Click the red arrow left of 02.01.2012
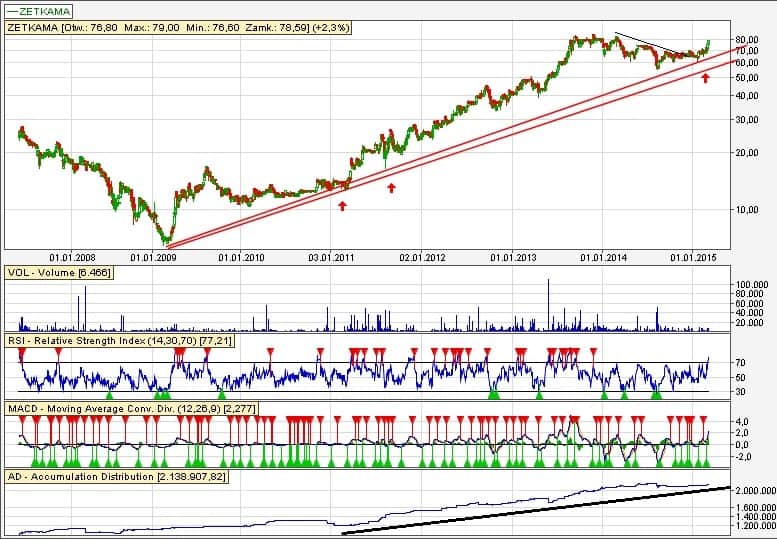This screenshot has width=777, height=540. (391, 187)
